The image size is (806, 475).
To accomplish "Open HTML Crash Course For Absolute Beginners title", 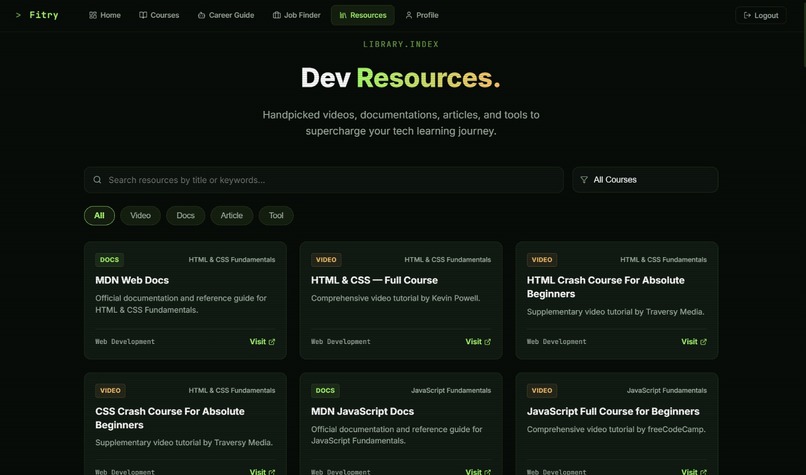I will click(x=606, y=287).
